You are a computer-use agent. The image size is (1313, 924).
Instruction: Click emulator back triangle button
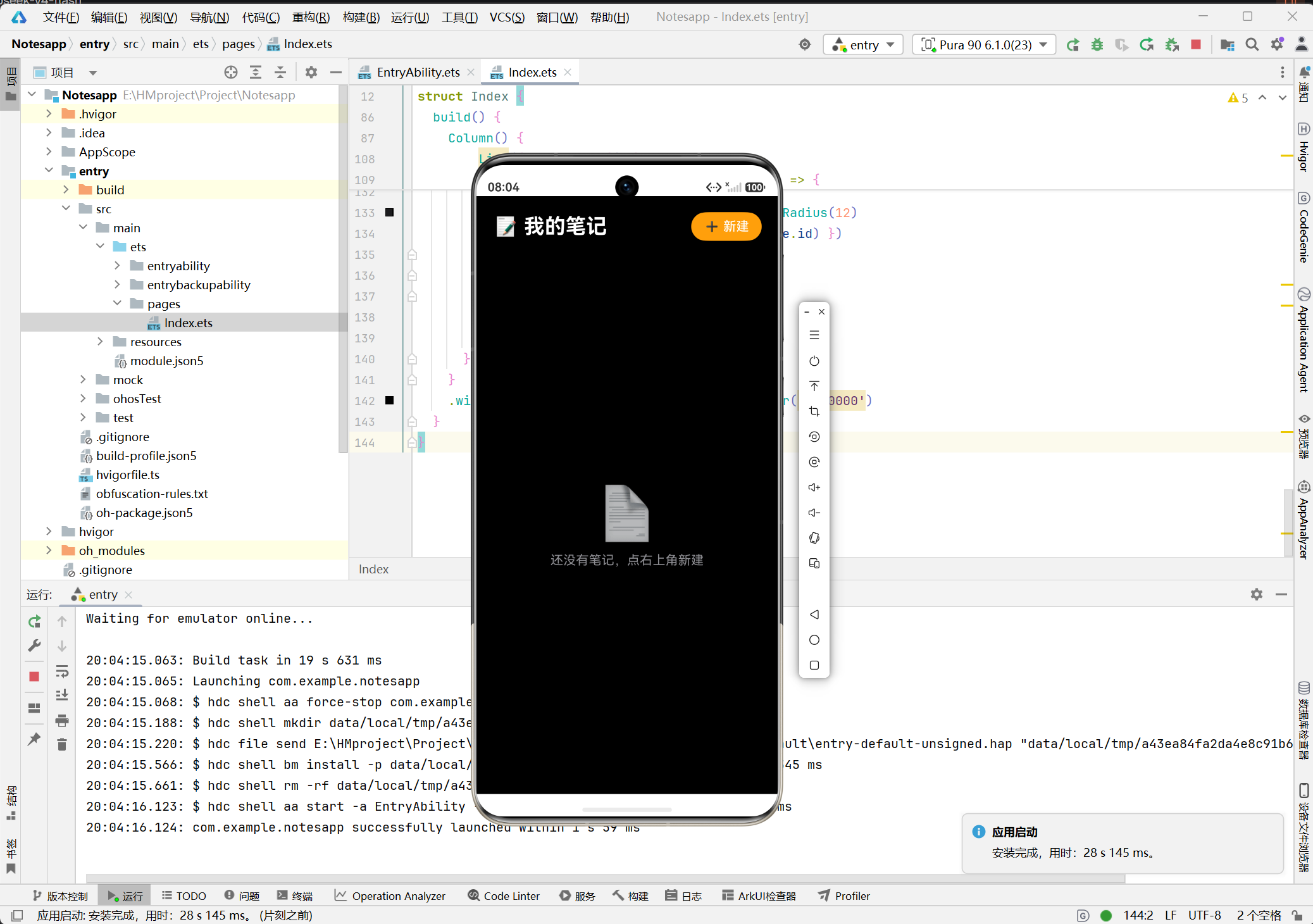click(x=814, y=615)
